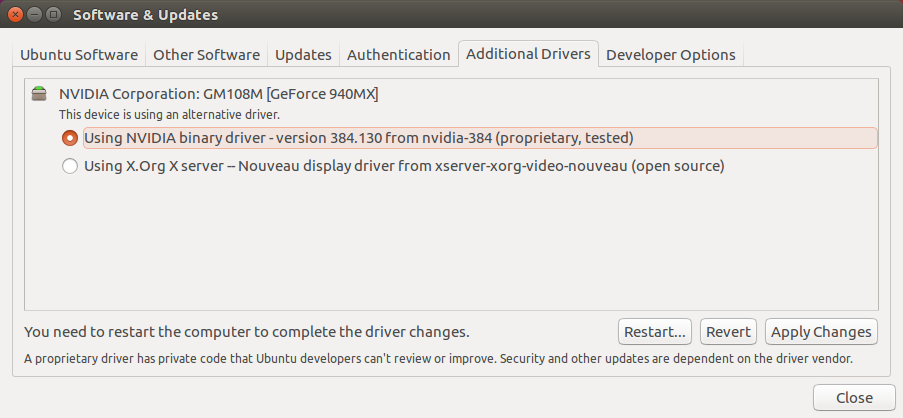903x418 pixels.
Task: Revert the driver changes
Action: pyautogui.click(x=729, y=332)
